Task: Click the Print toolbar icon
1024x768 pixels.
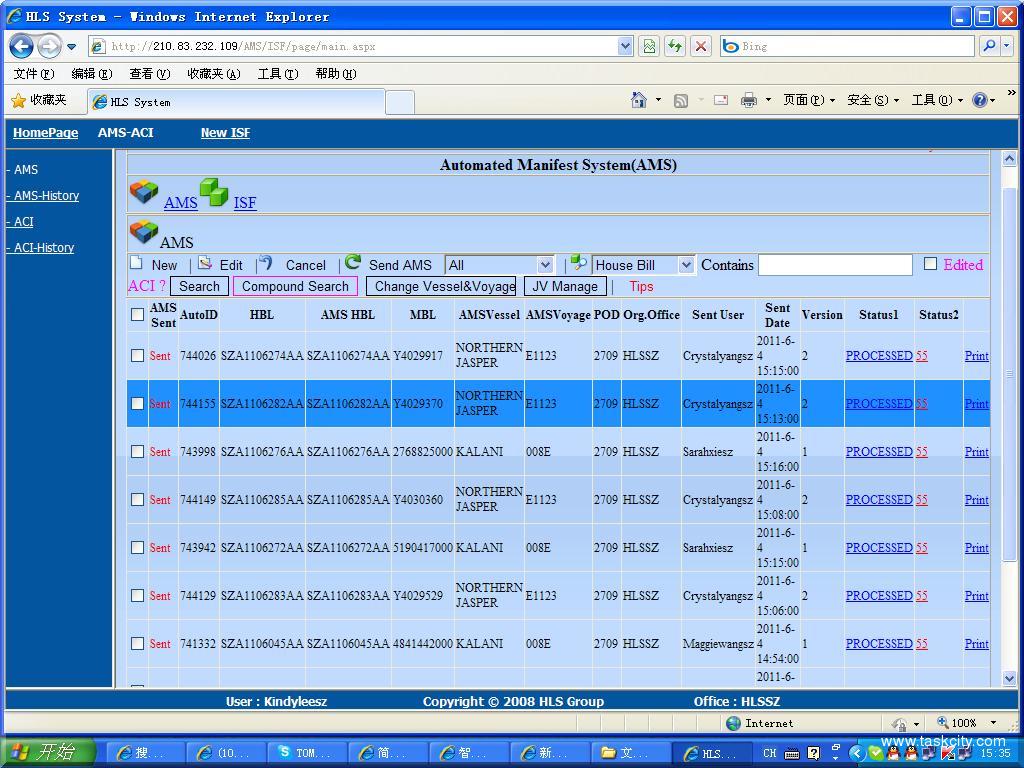Action: point(749,100)
